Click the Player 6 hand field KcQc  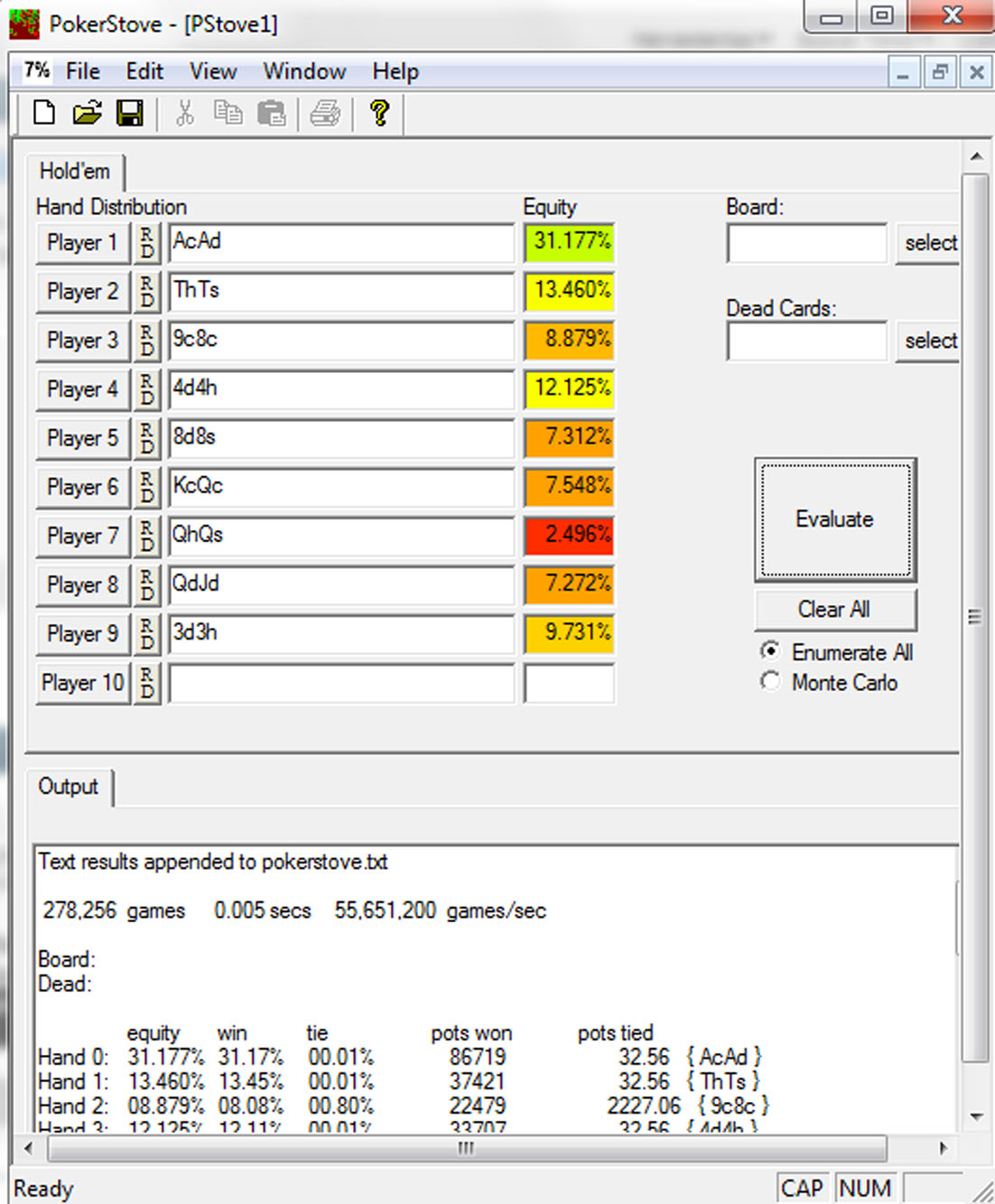pos(341,487)
